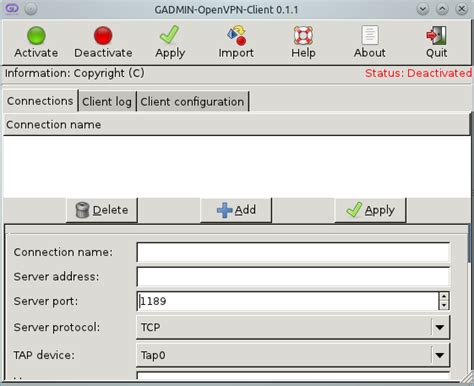Click the red Deactivate toolbar icon
Image resolution: width=474 pixels, height=386 pixels.
click(103, 36)
